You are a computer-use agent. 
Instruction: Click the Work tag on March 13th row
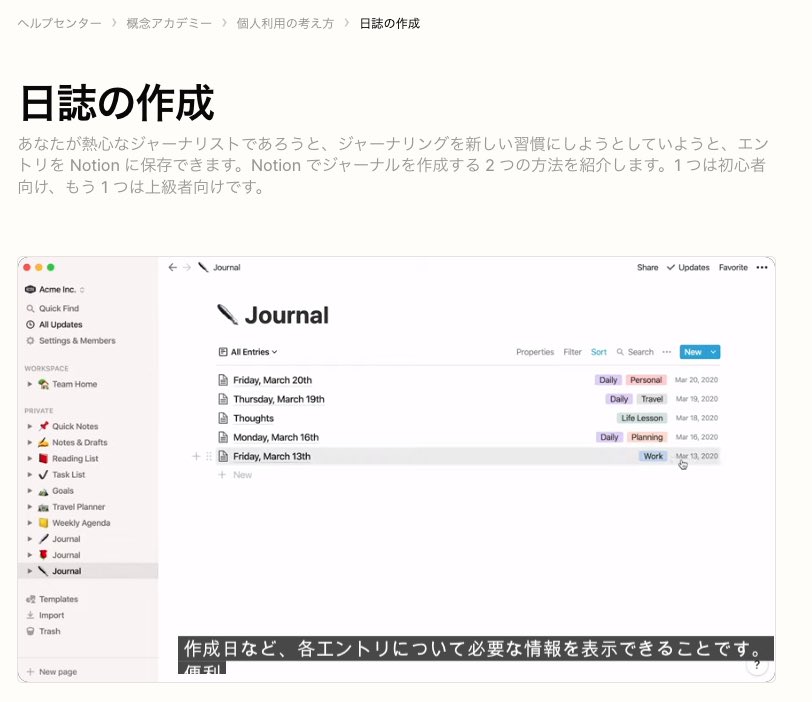(653, 457)
